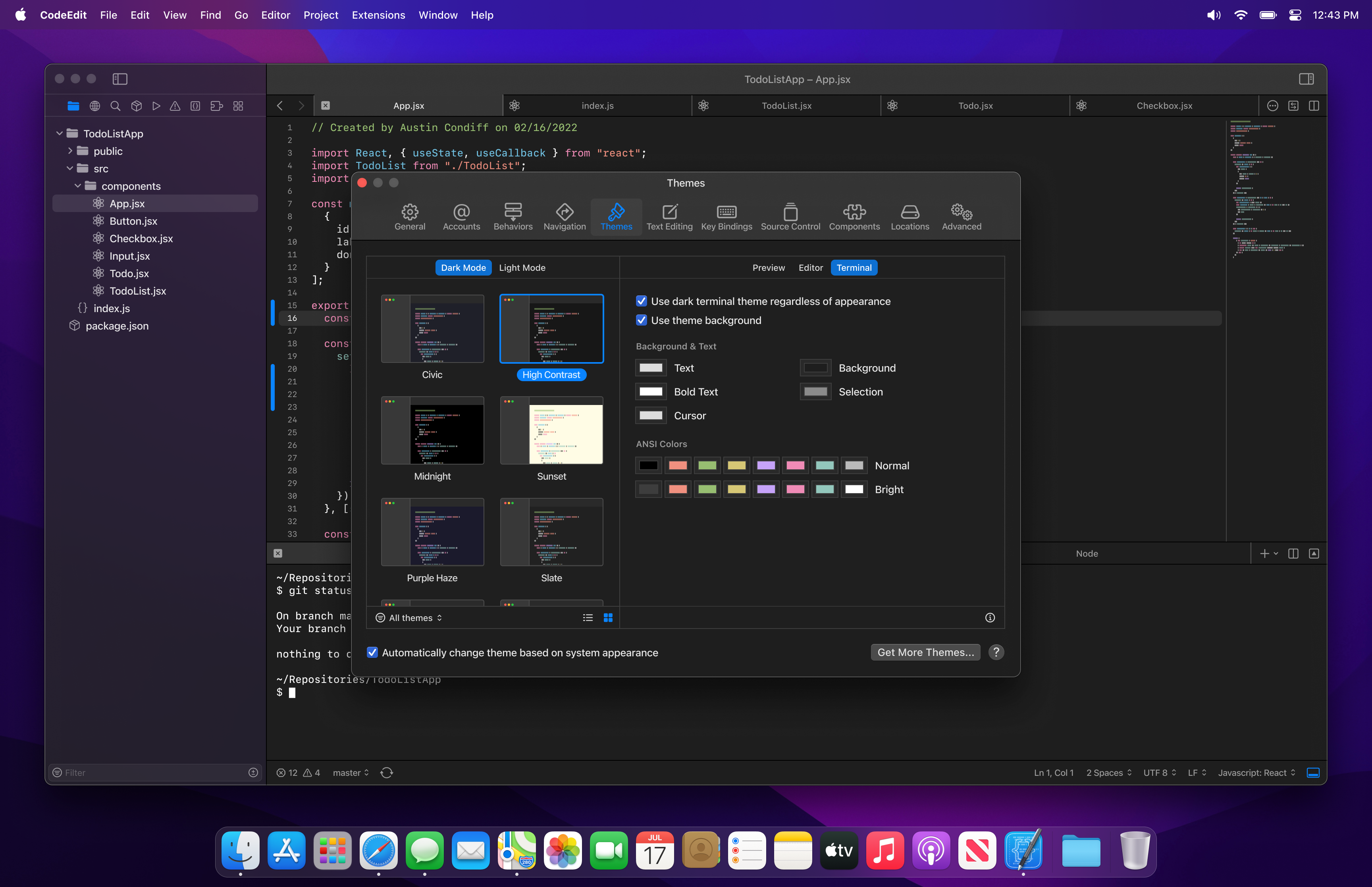Open the All themes filter dropdown

(x=409, y=617)
